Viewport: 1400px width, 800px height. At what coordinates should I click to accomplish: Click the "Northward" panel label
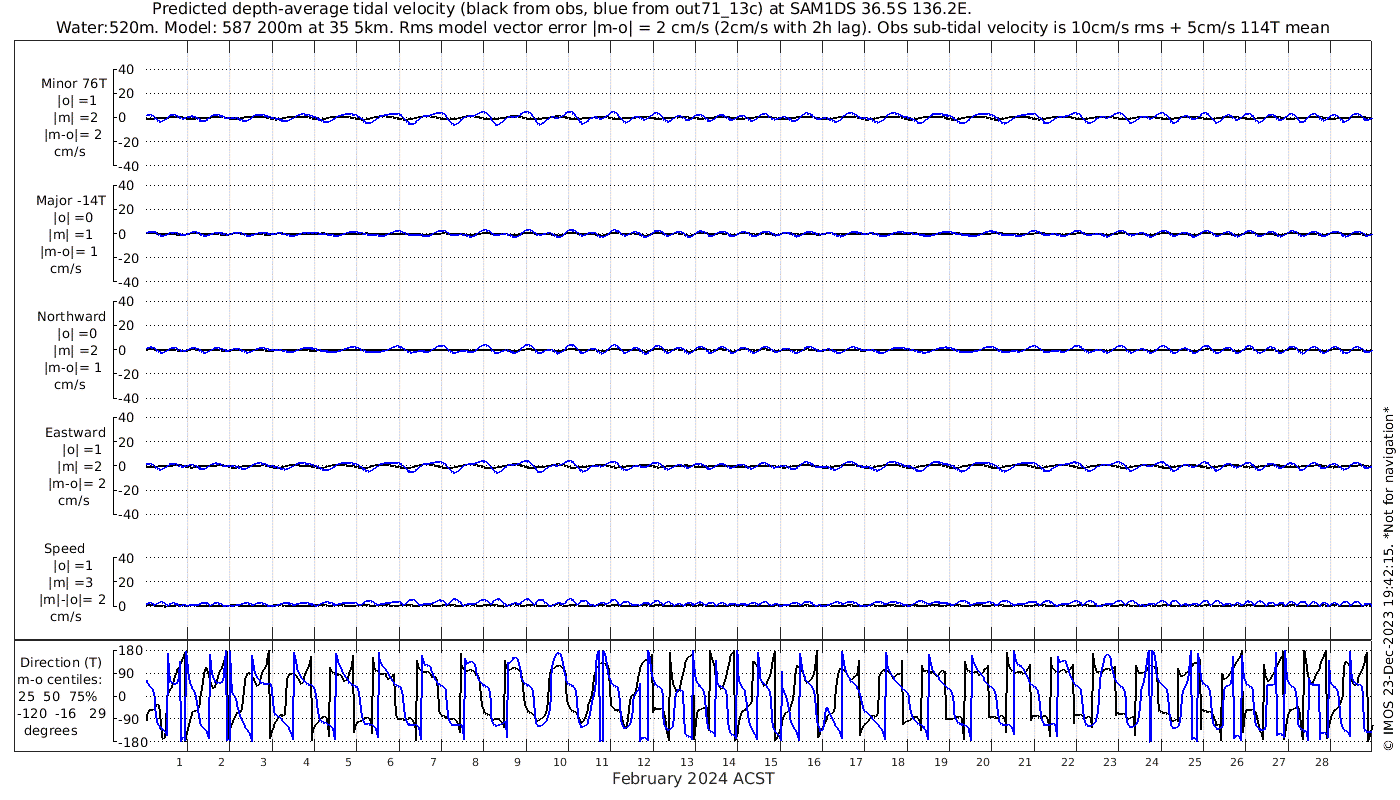(x=72, y=317)
